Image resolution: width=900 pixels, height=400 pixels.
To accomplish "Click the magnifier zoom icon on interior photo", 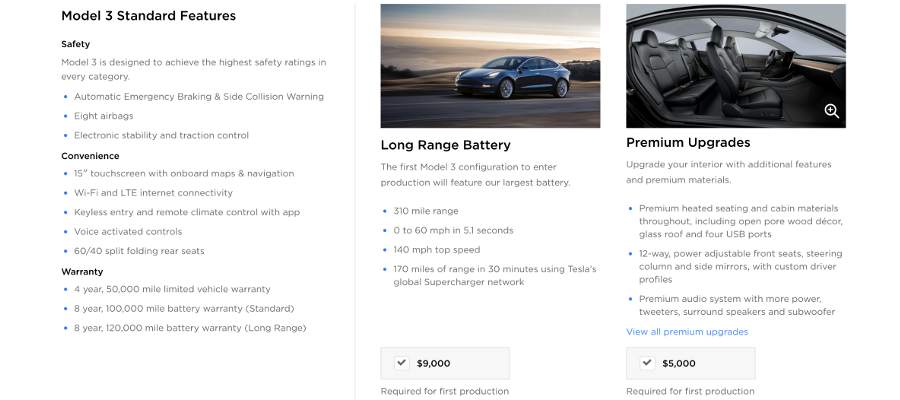I will click(831, 111).
